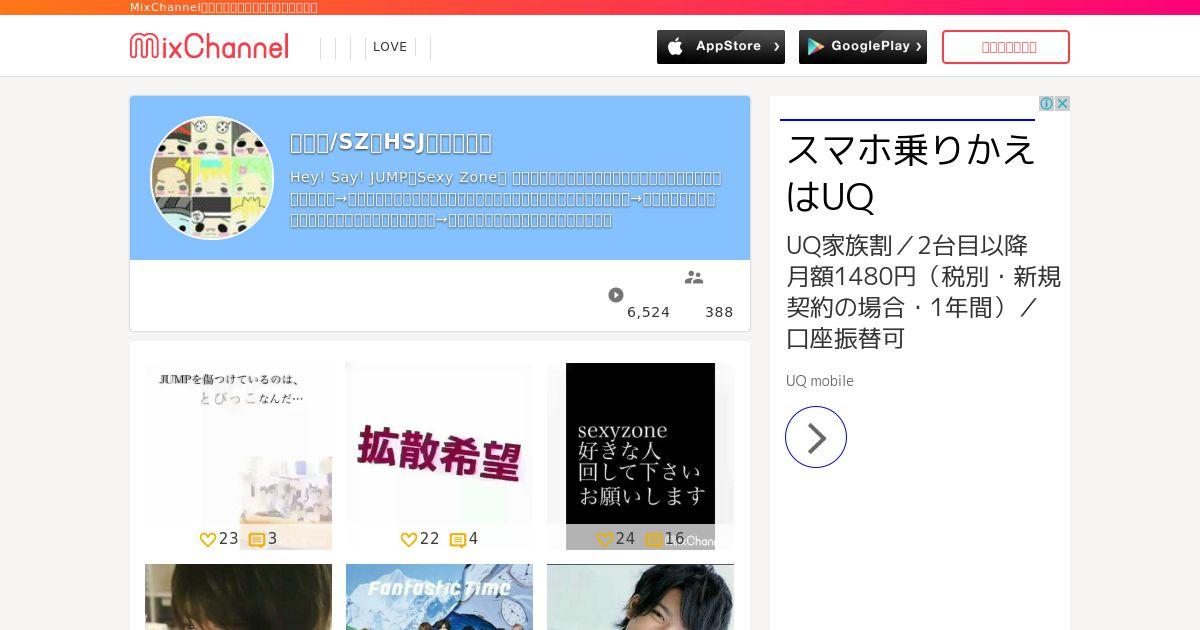1200x630 pixels.
Task: Click the Apple logo in AppStore button
Action: 676,47
